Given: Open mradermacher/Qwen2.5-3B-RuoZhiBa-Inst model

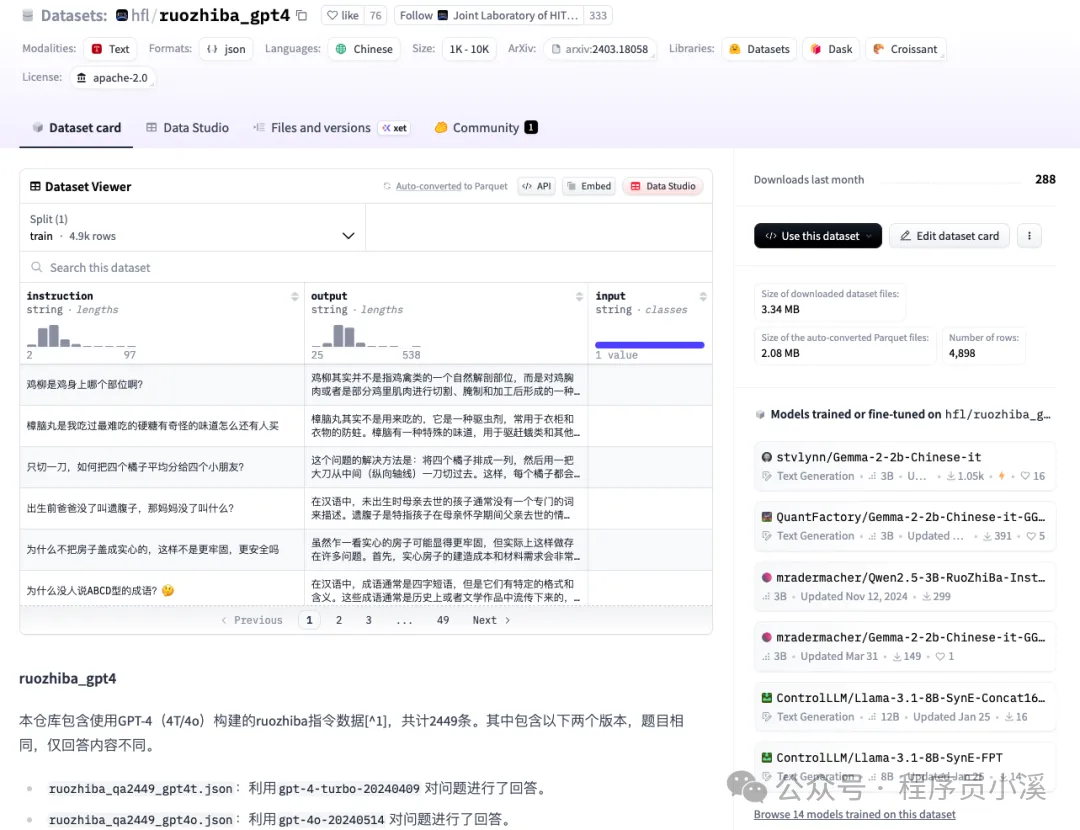Looking at the screenshot, I should coord(905,586).
